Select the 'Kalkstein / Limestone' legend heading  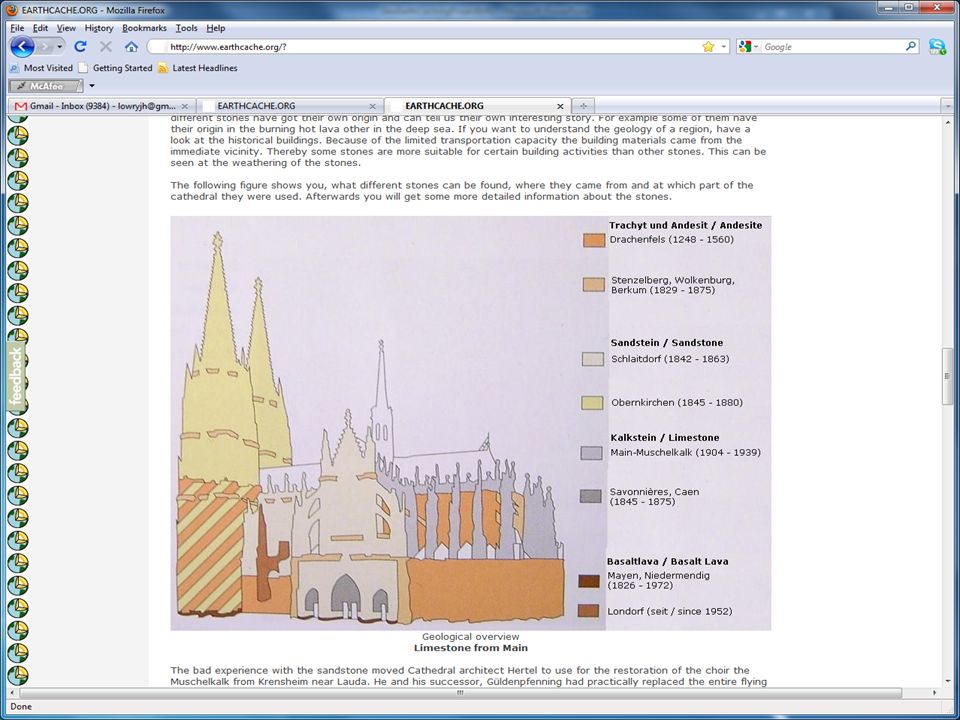[x=665, y=438]
